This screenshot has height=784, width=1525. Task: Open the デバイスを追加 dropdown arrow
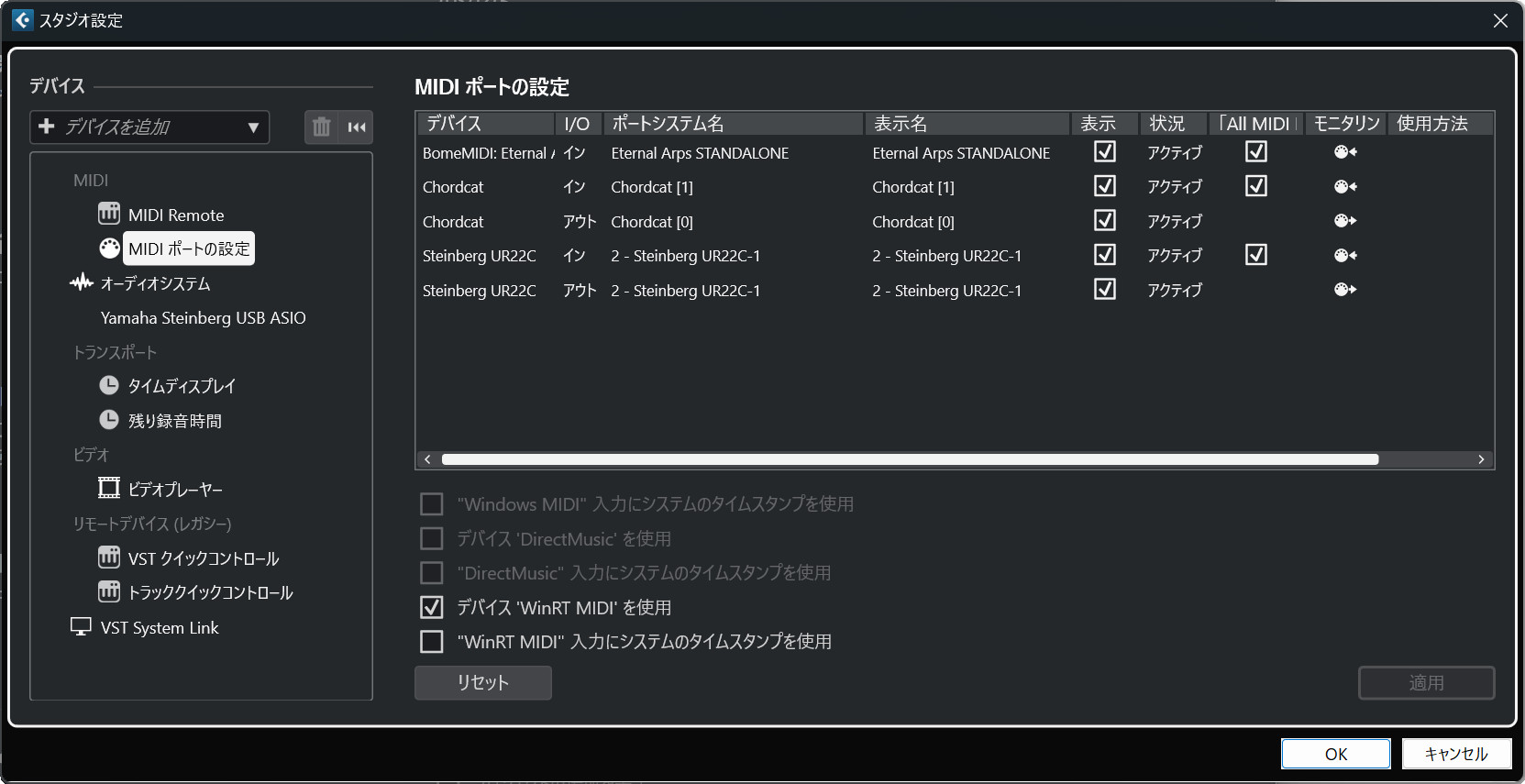coord(253,127)
